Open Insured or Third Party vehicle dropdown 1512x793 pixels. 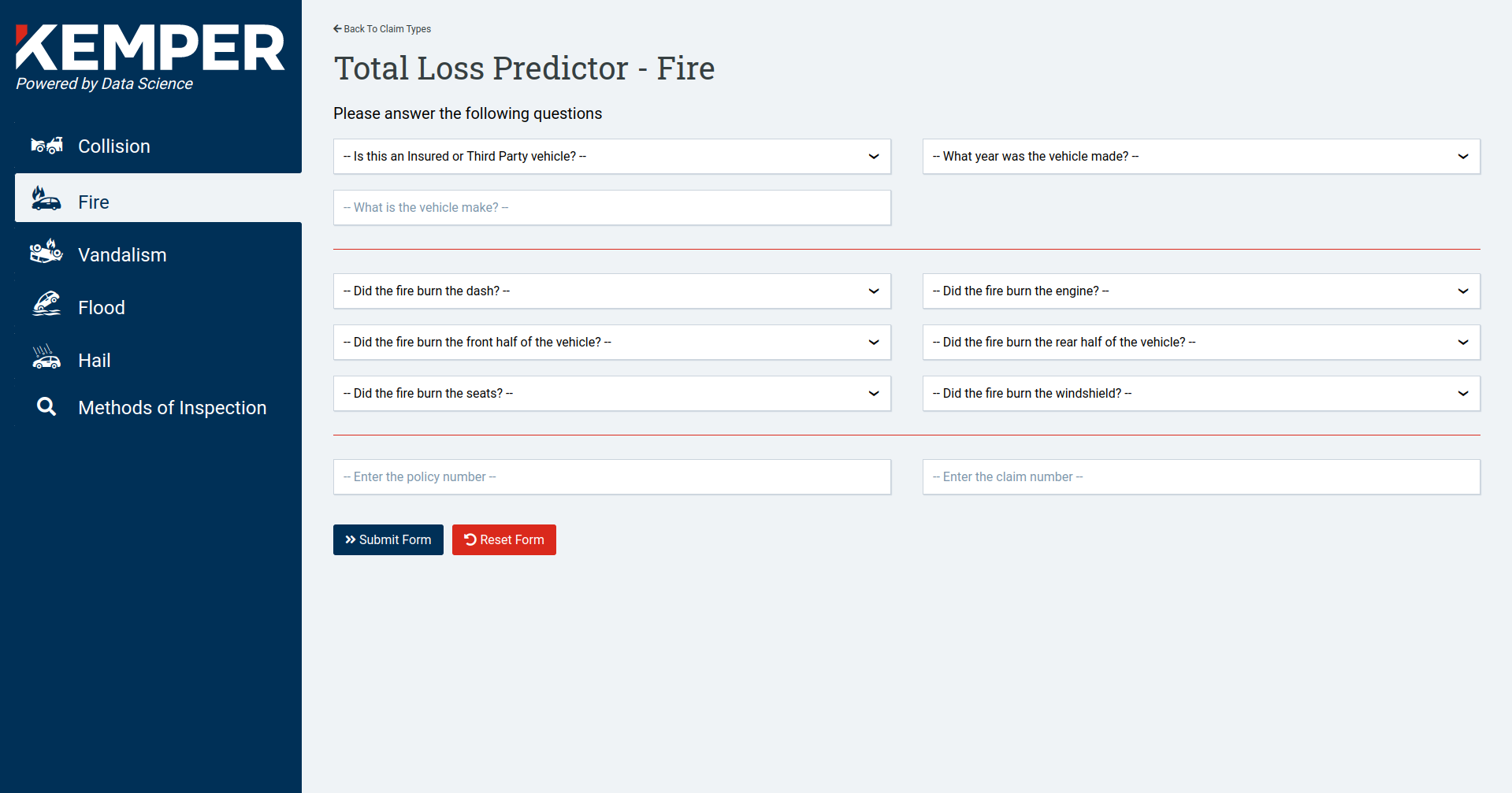[611, 157]
